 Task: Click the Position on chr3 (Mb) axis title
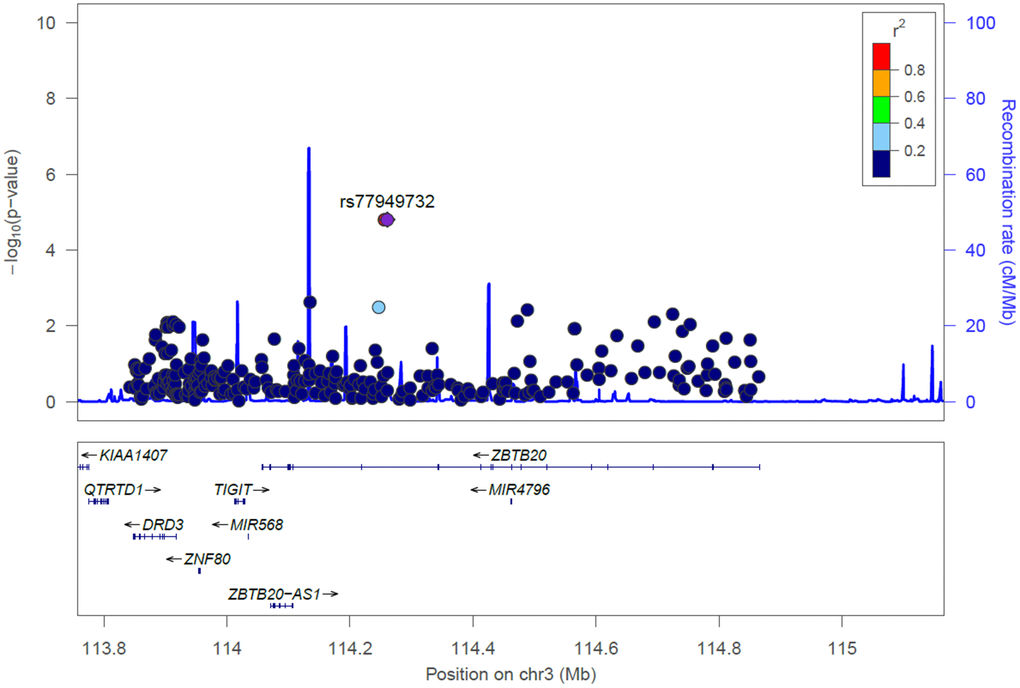510,672
